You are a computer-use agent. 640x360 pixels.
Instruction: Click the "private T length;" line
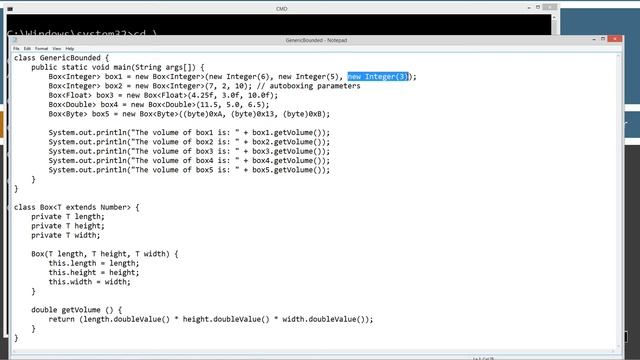coord(68,217)
